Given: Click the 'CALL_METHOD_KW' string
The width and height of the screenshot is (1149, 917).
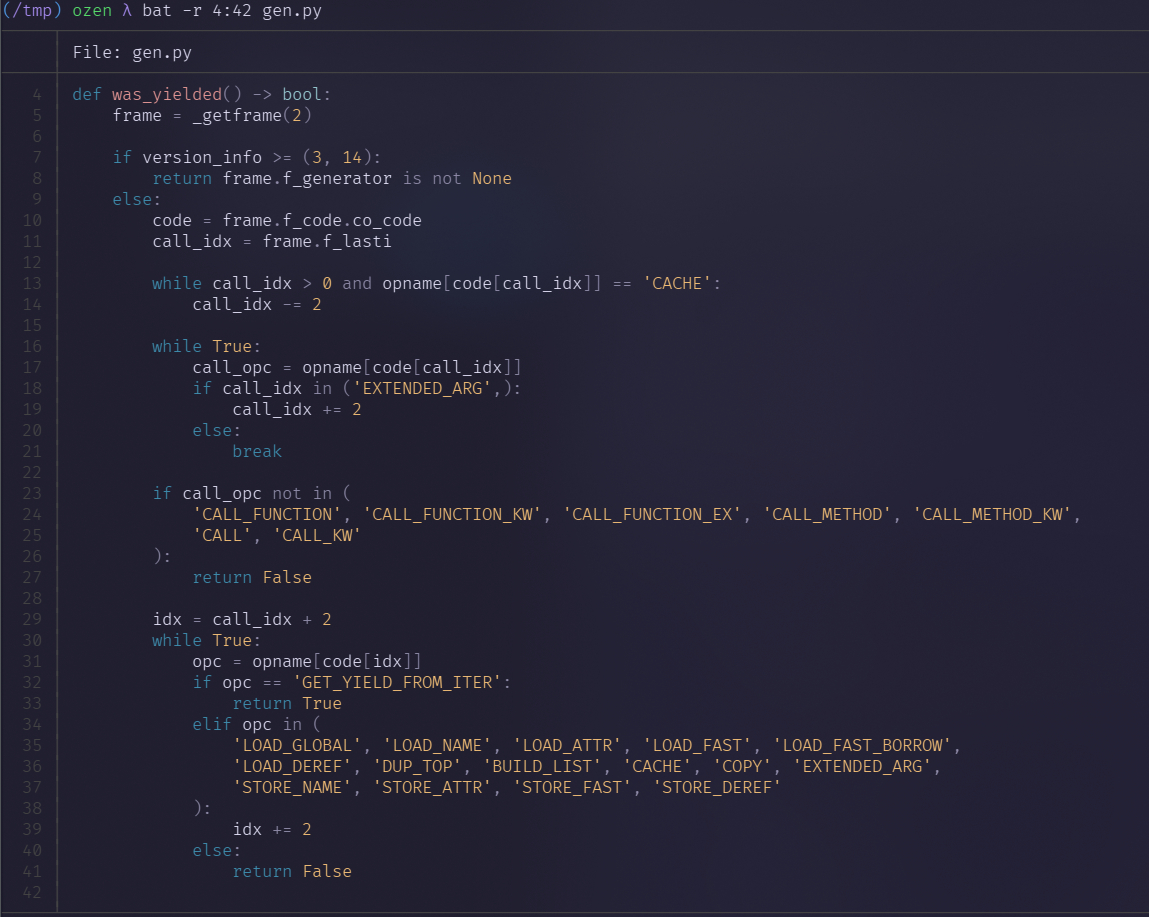Looking at the screenshot, I should click(992, 514).
